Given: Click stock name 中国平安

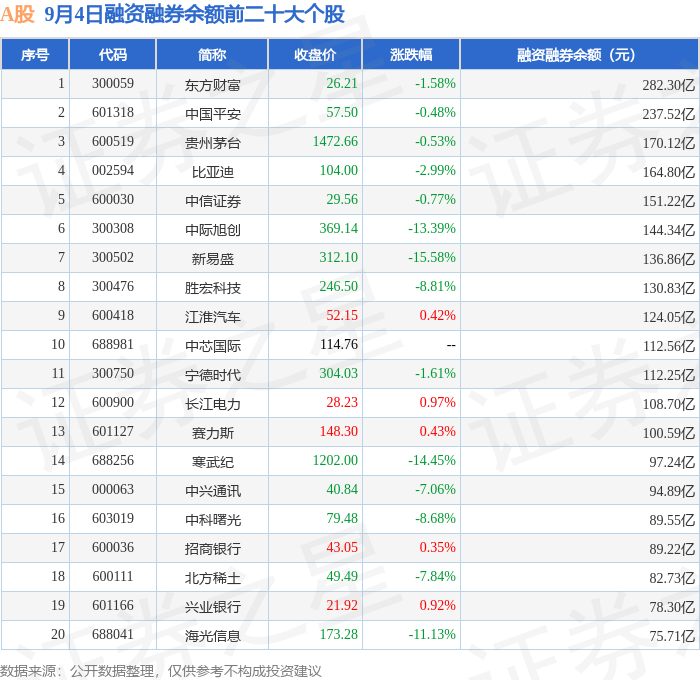Looking at the screenshot, I should 212,114.
